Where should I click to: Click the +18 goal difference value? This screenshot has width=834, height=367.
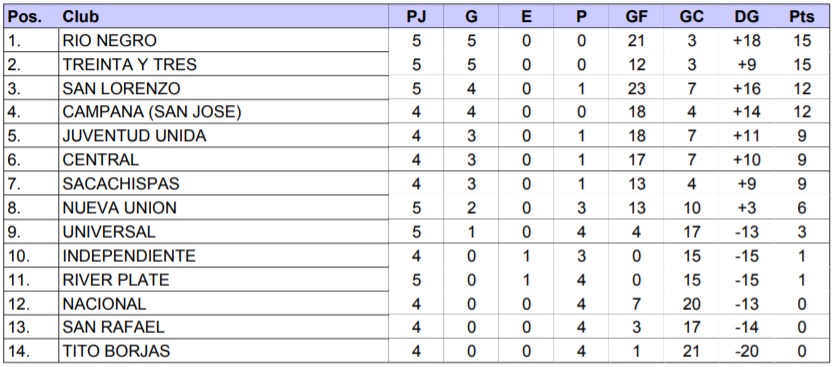click(x=746, y=40)
